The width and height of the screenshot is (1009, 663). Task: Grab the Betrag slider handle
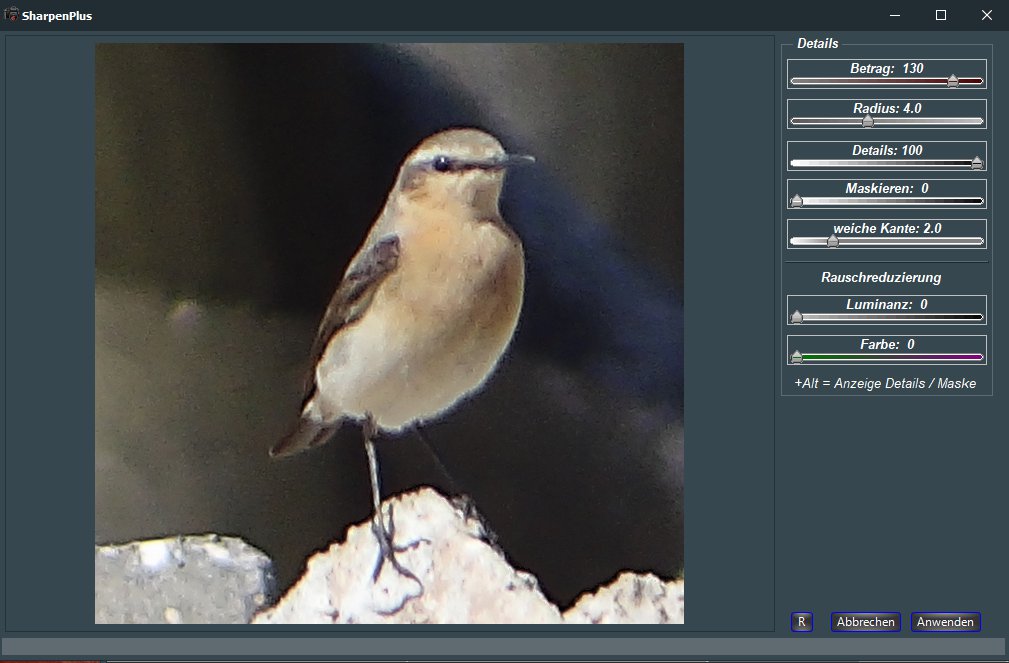[953, 81]
